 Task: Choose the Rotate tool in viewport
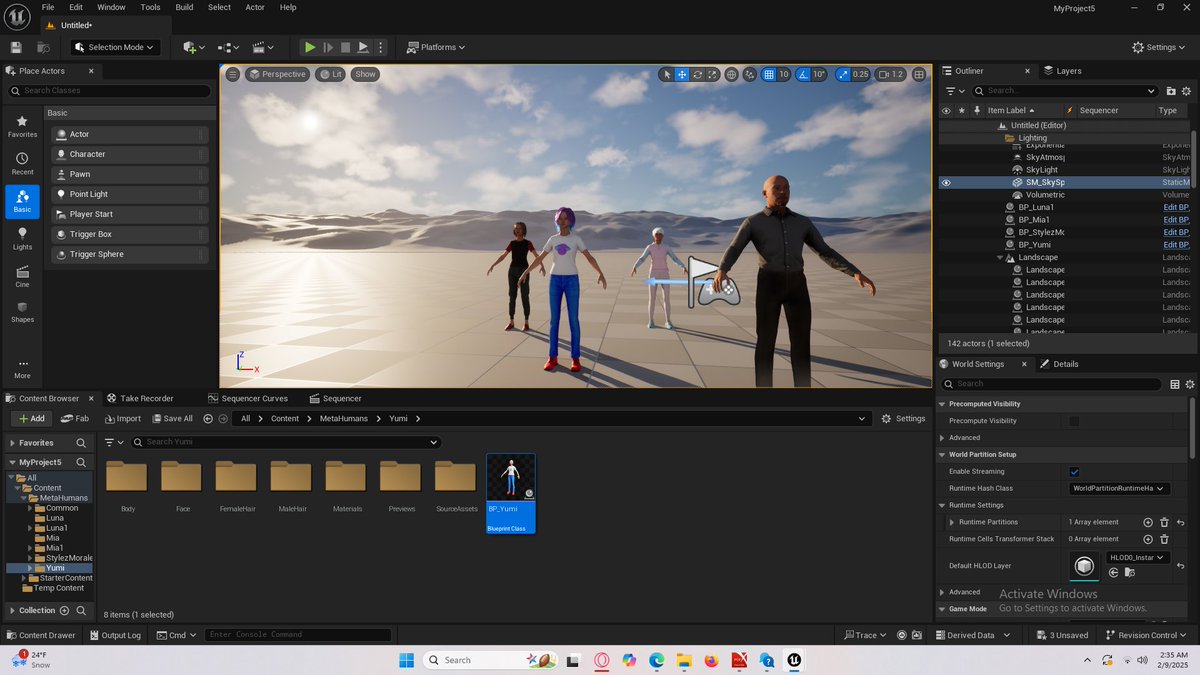tap(697, 74)
